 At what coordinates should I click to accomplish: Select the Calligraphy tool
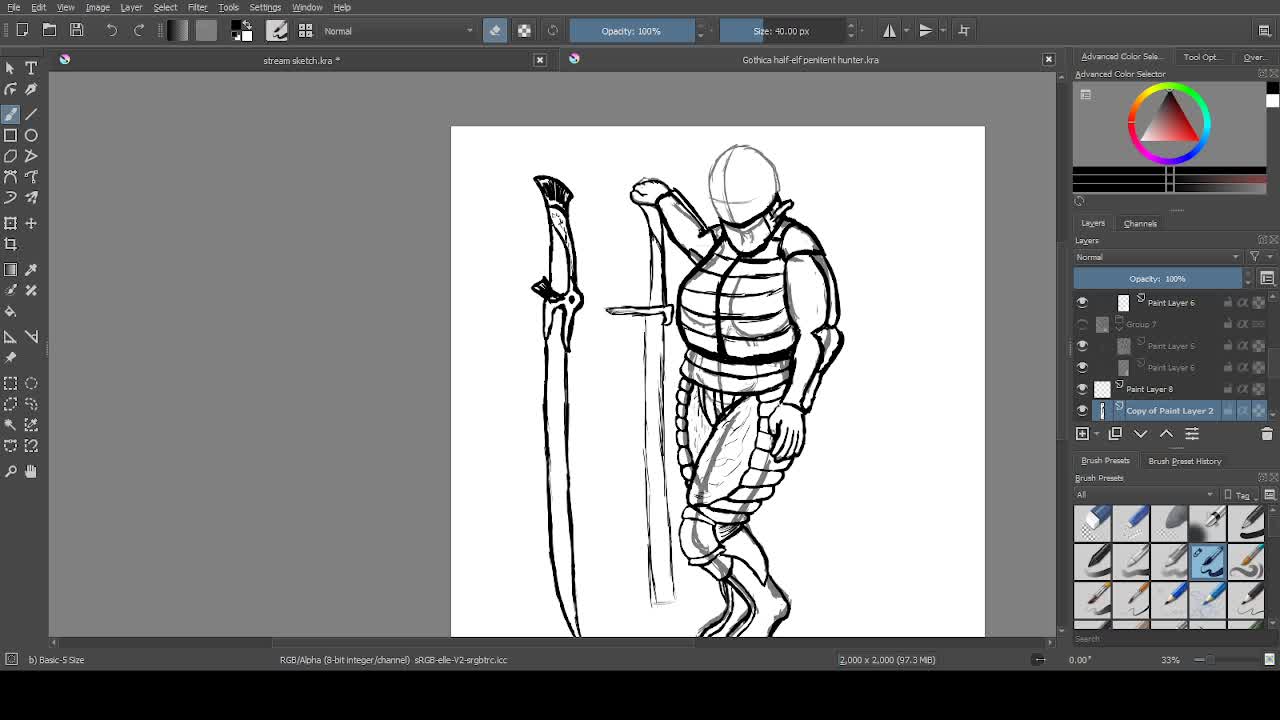(31, 89)
